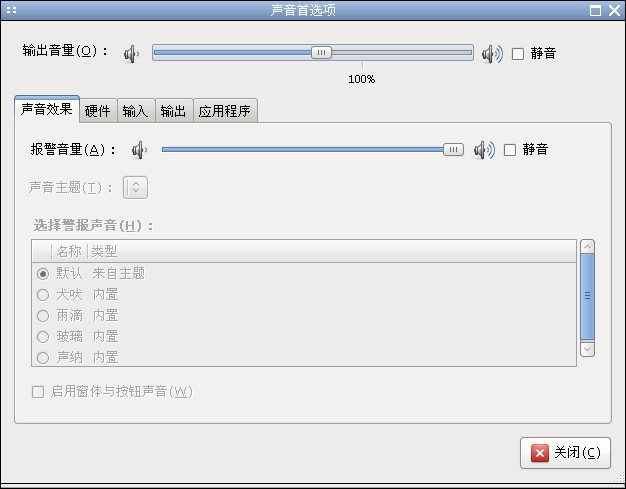The height and width of the screenshot is (489, 626).
Task: Open the 声音主题 dropdown
Action: point(135,187)
